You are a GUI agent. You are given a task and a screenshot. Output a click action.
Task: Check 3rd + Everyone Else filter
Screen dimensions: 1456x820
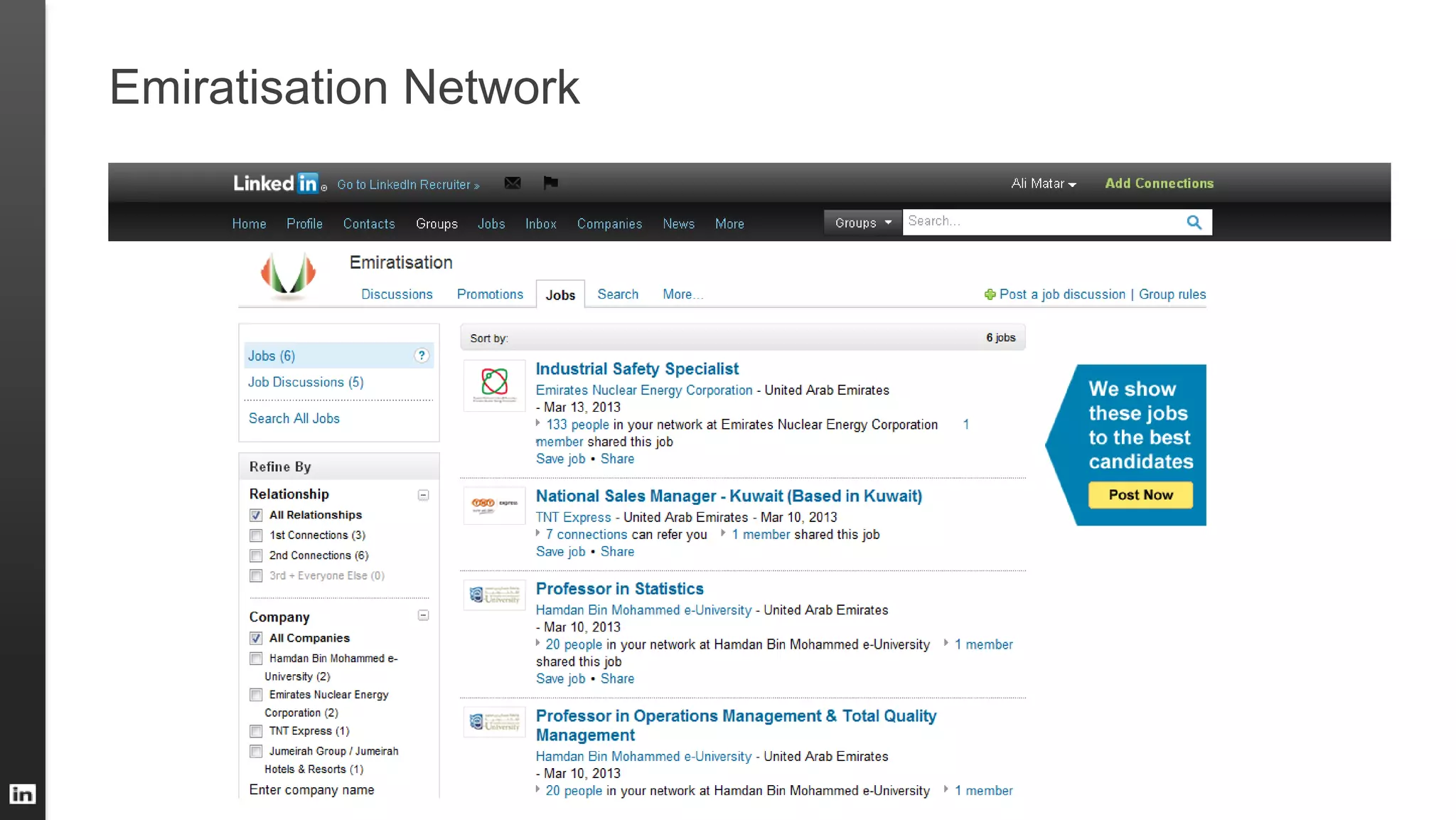point(256,576)
